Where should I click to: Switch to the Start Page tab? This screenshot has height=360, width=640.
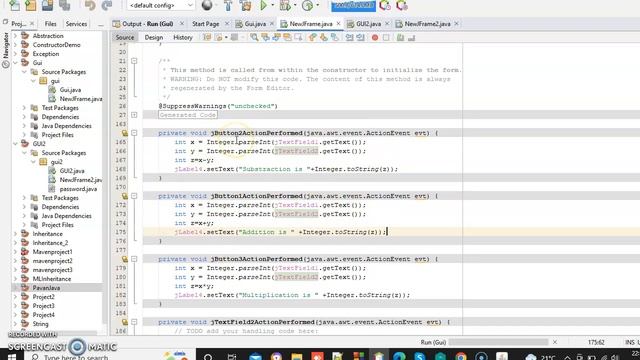pos(205,24)
